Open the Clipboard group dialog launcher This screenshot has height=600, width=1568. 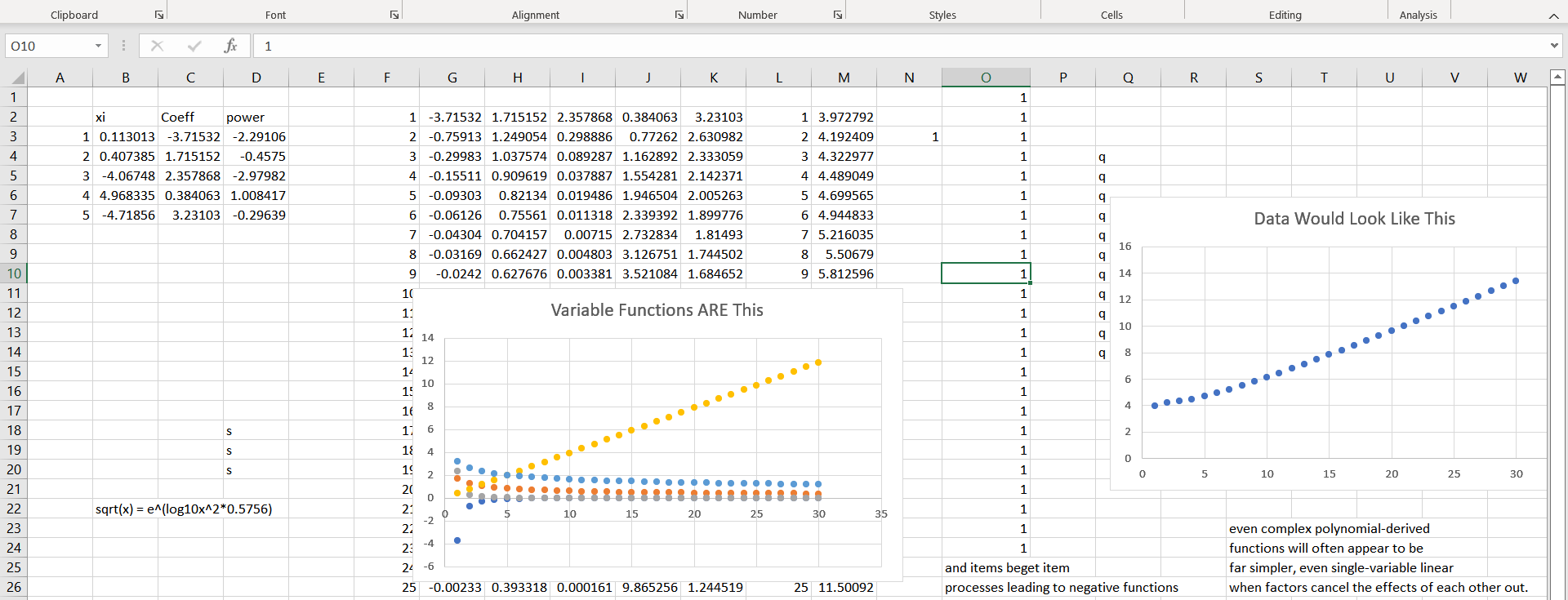pyautogui.click(x=159, y=15)
